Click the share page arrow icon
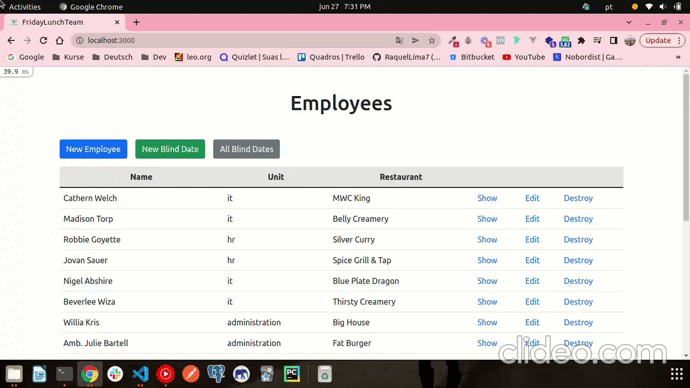 415,40
